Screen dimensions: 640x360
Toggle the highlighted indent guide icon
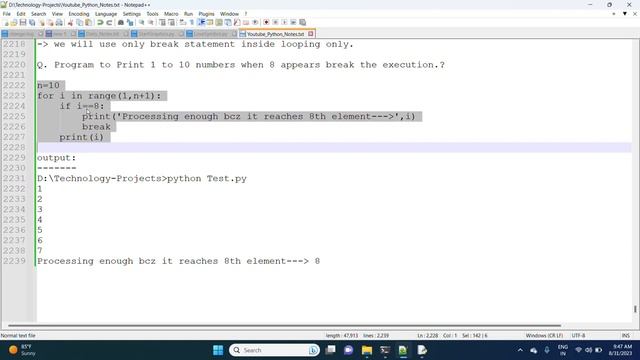(201, 22)
